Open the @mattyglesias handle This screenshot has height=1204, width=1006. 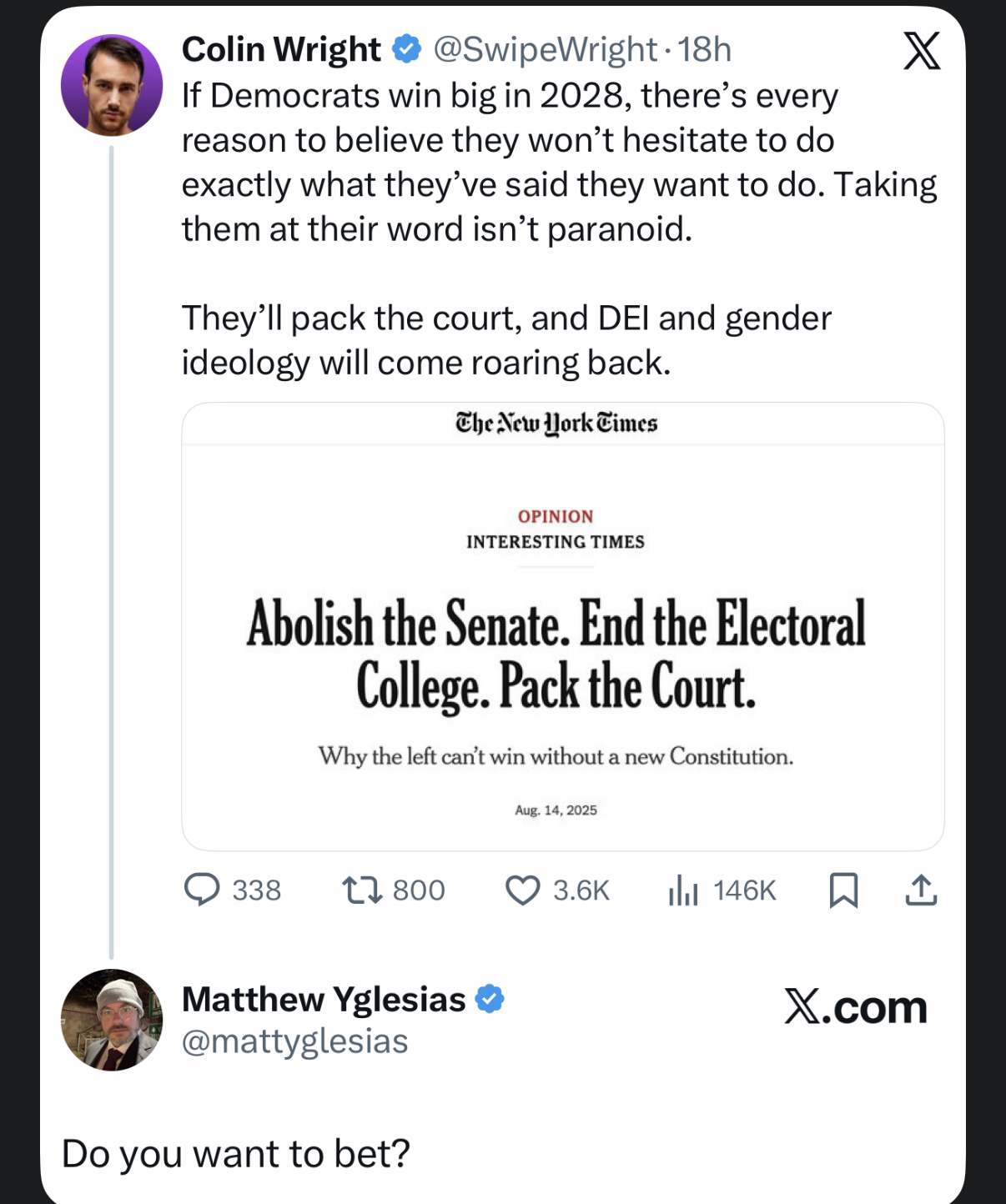click(295, 1041)
